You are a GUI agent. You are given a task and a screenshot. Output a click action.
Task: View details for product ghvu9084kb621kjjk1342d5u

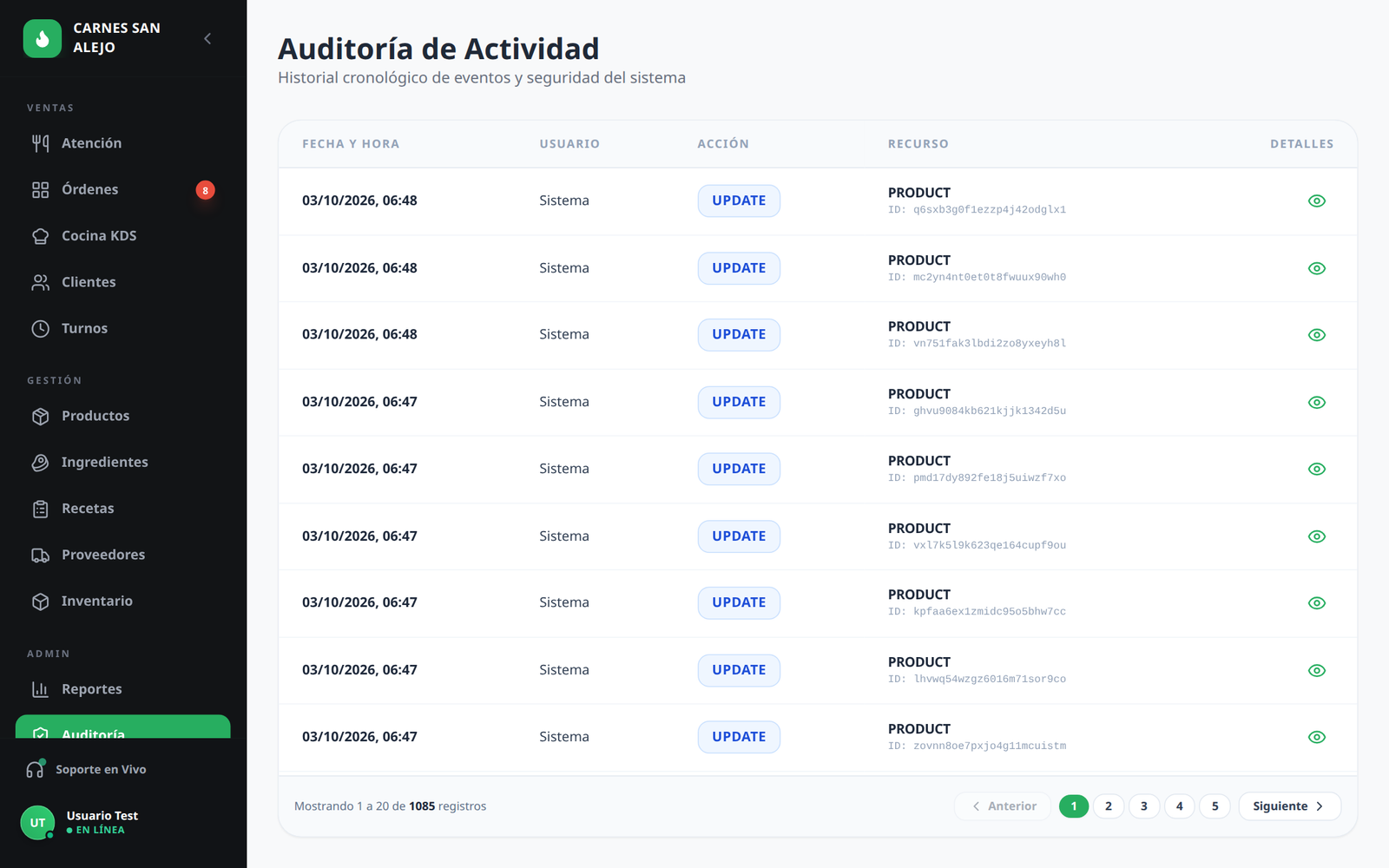1317,402
